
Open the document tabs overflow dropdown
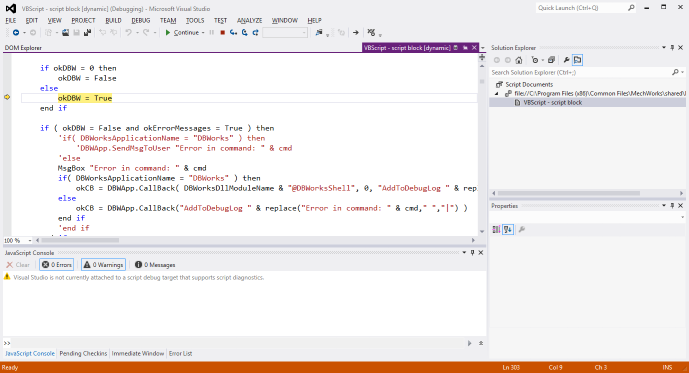[482, 47]
